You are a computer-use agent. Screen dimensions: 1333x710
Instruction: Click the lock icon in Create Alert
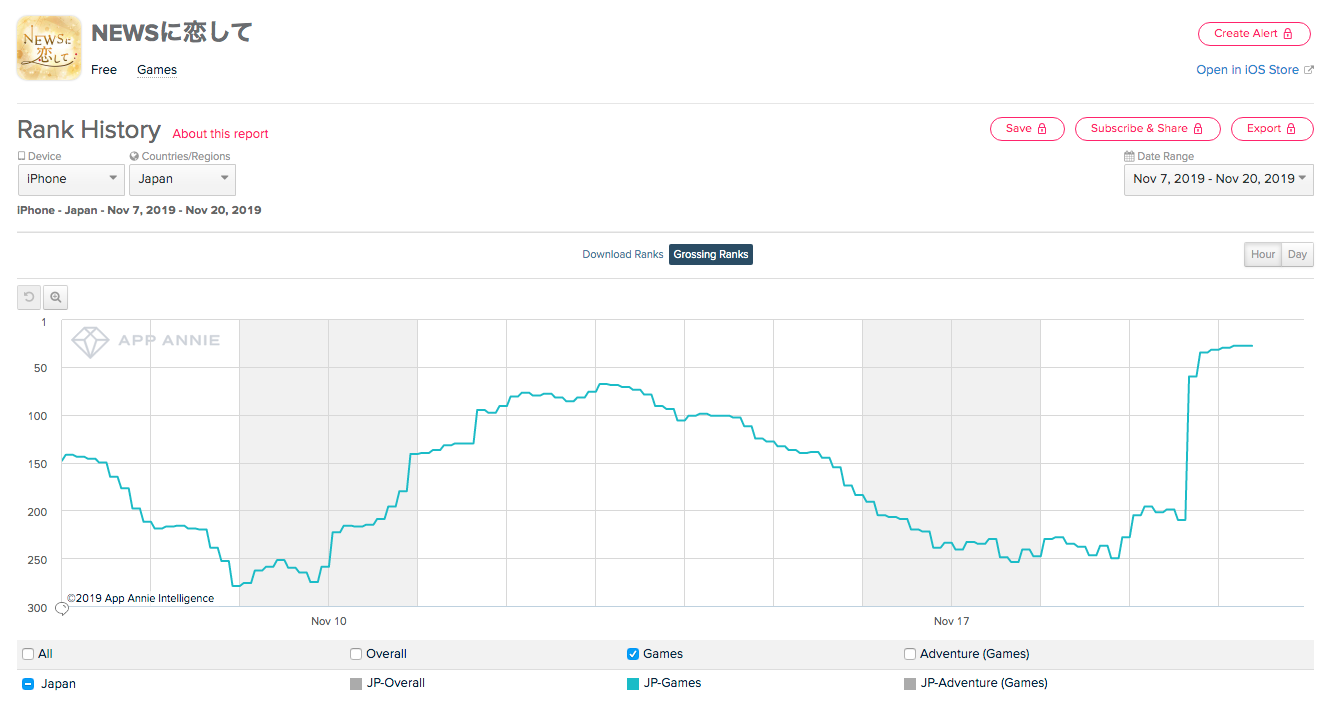pyautogui.click(x=1288, y=34)
